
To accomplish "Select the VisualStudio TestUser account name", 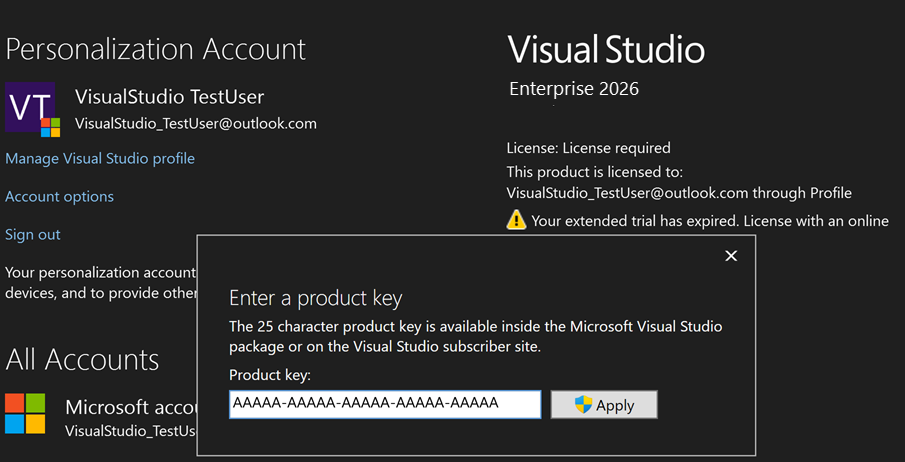I will (x=169, y=97).
